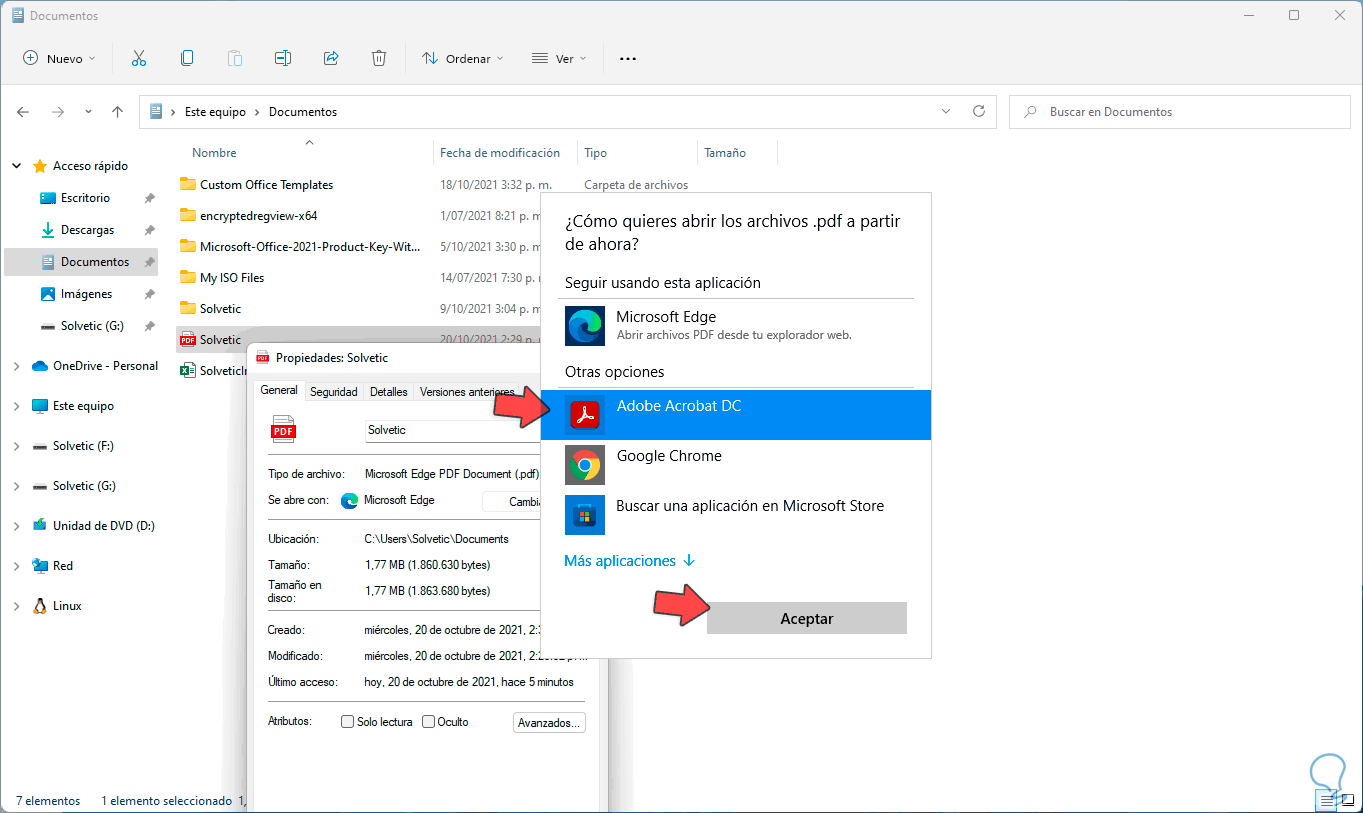Click the Más aplicaciones link

tap(629, 561)
